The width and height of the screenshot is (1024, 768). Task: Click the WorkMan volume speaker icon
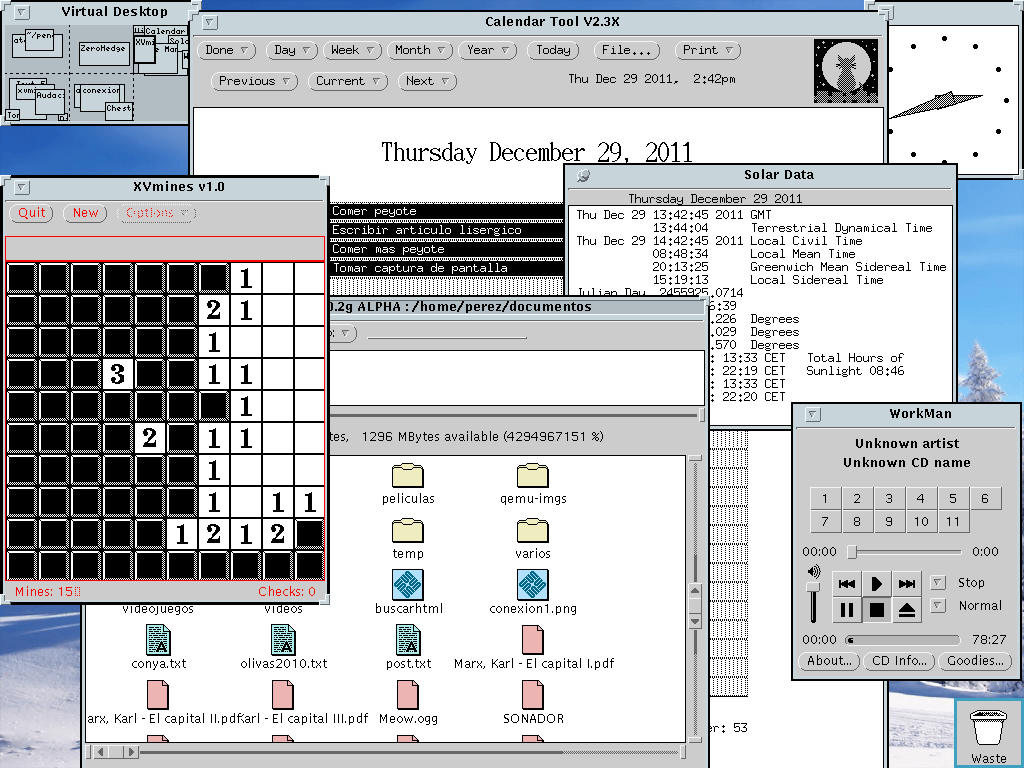(814, 572)
